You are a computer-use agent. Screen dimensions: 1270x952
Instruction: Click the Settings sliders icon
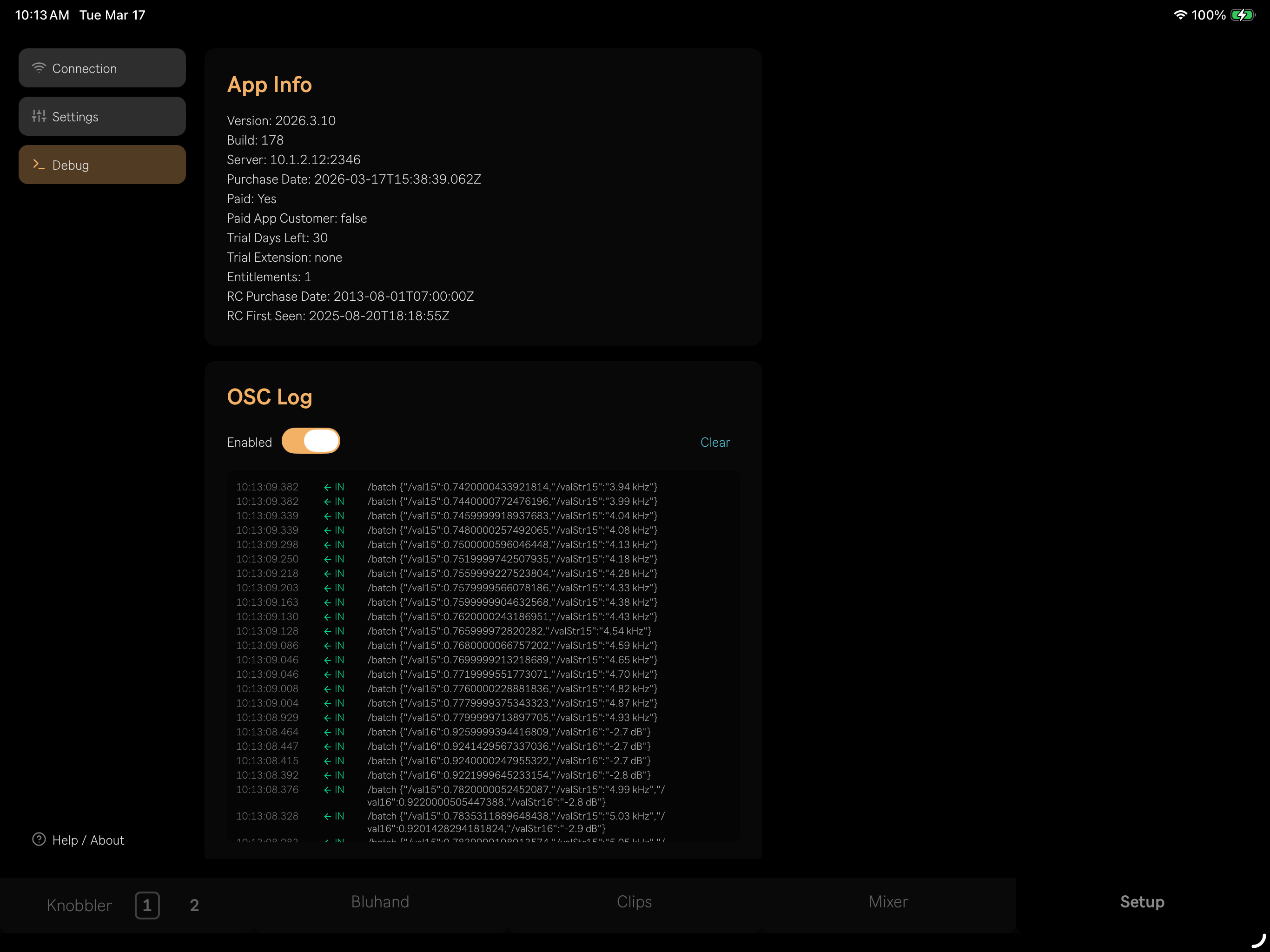[39, 116]
